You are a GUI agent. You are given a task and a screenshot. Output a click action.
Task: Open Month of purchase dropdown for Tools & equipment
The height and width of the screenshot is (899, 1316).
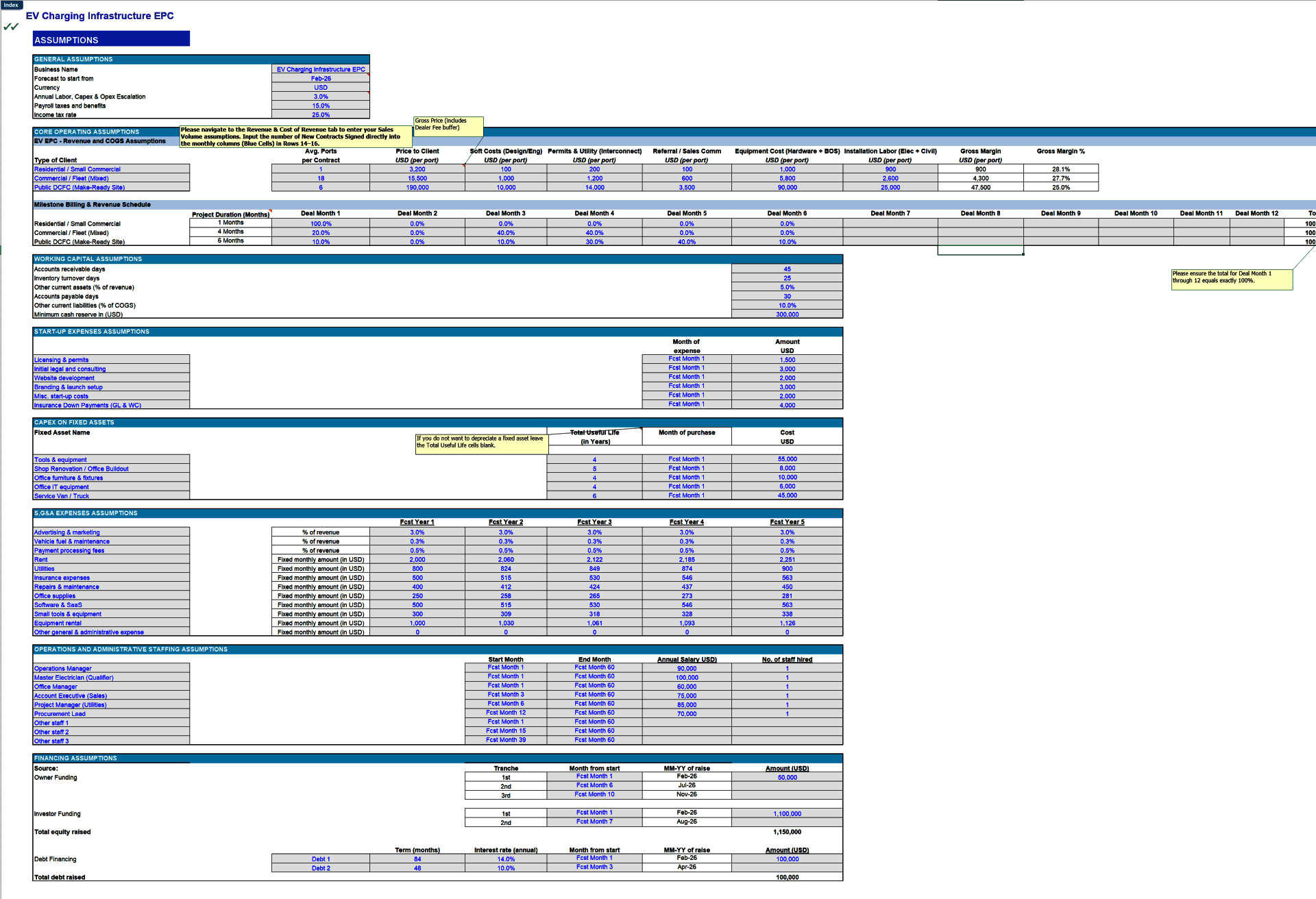click(x=686, y=459)
